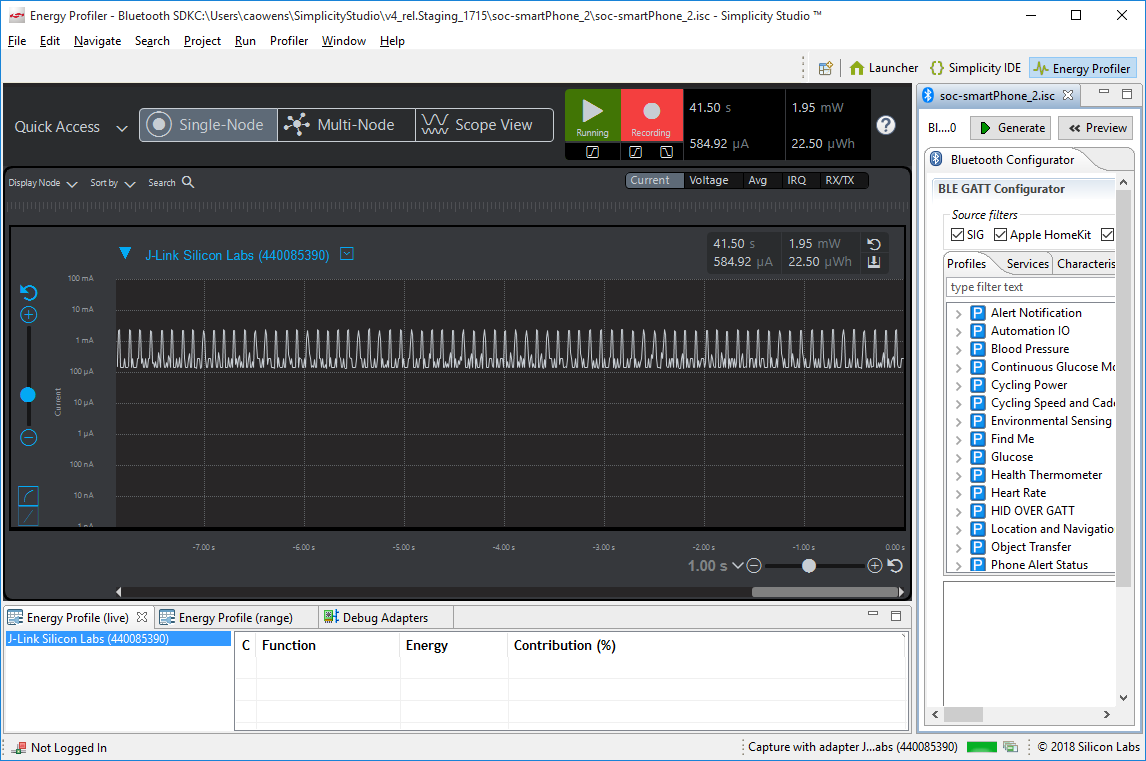Open the help question mark icon
The image size is (1146, 761).
click(885, 125)
